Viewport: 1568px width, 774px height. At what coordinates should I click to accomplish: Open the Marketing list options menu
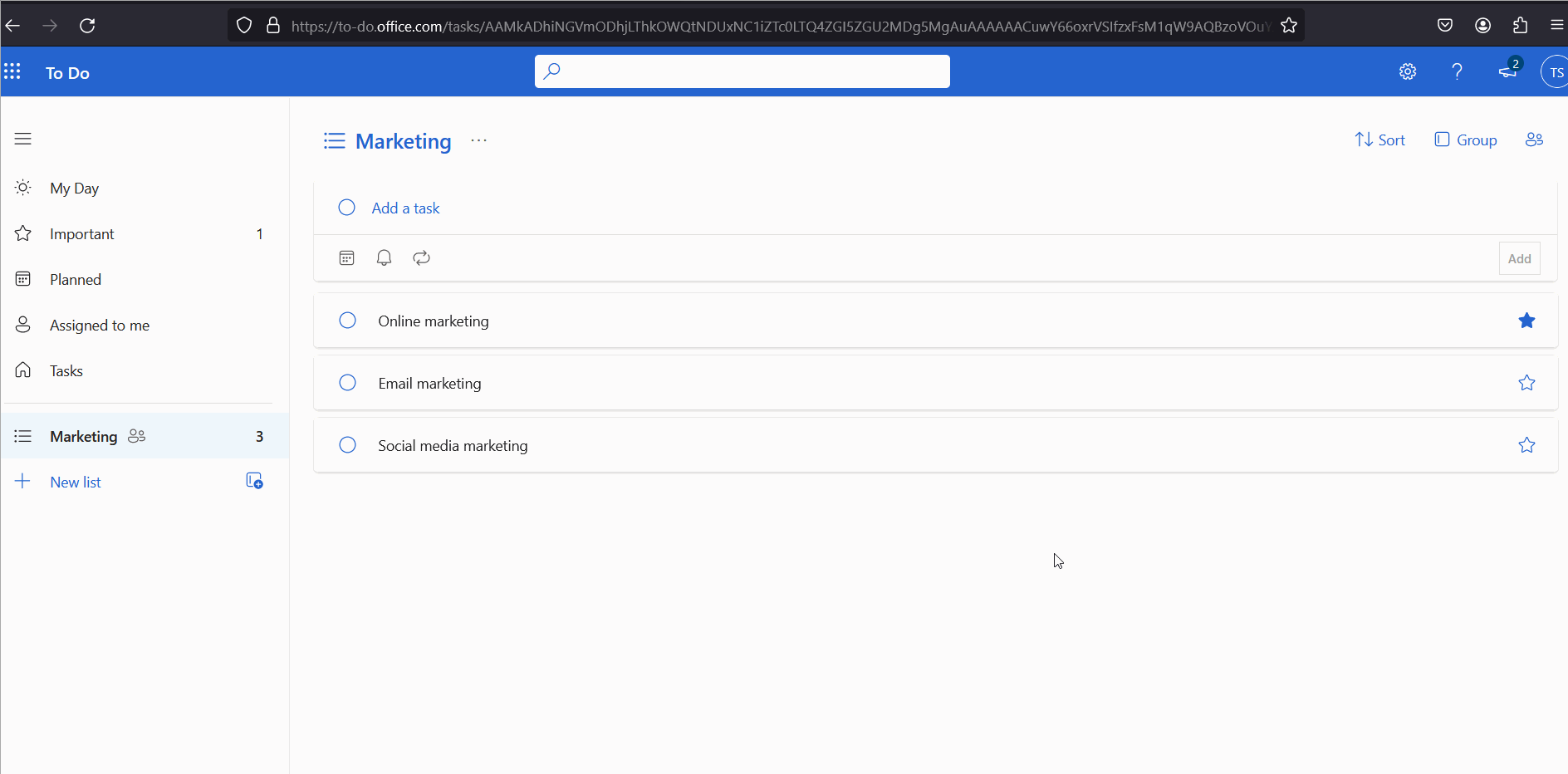click(x=478, y=141)
